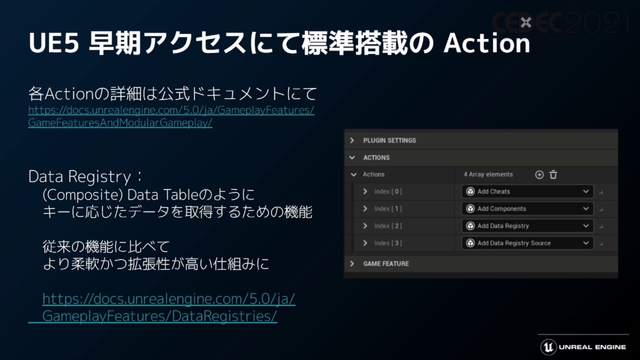Viewport: 640px width, 360px height.
Task: Open the GameFeaturesAndModularGameplay documentation link
Action: tap(171, 116)
